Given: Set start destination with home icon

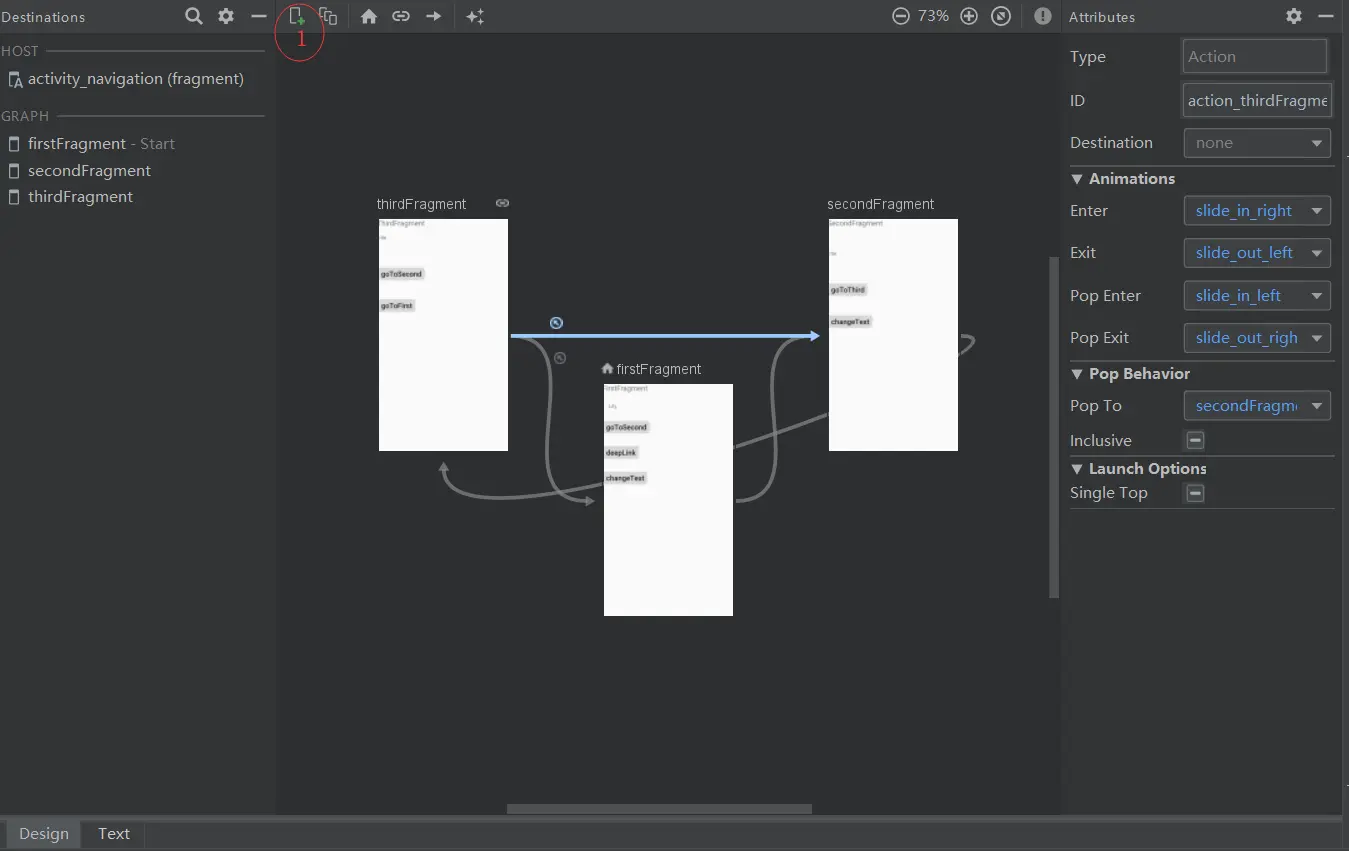Looking at the screenshot, I should [369, 16].
